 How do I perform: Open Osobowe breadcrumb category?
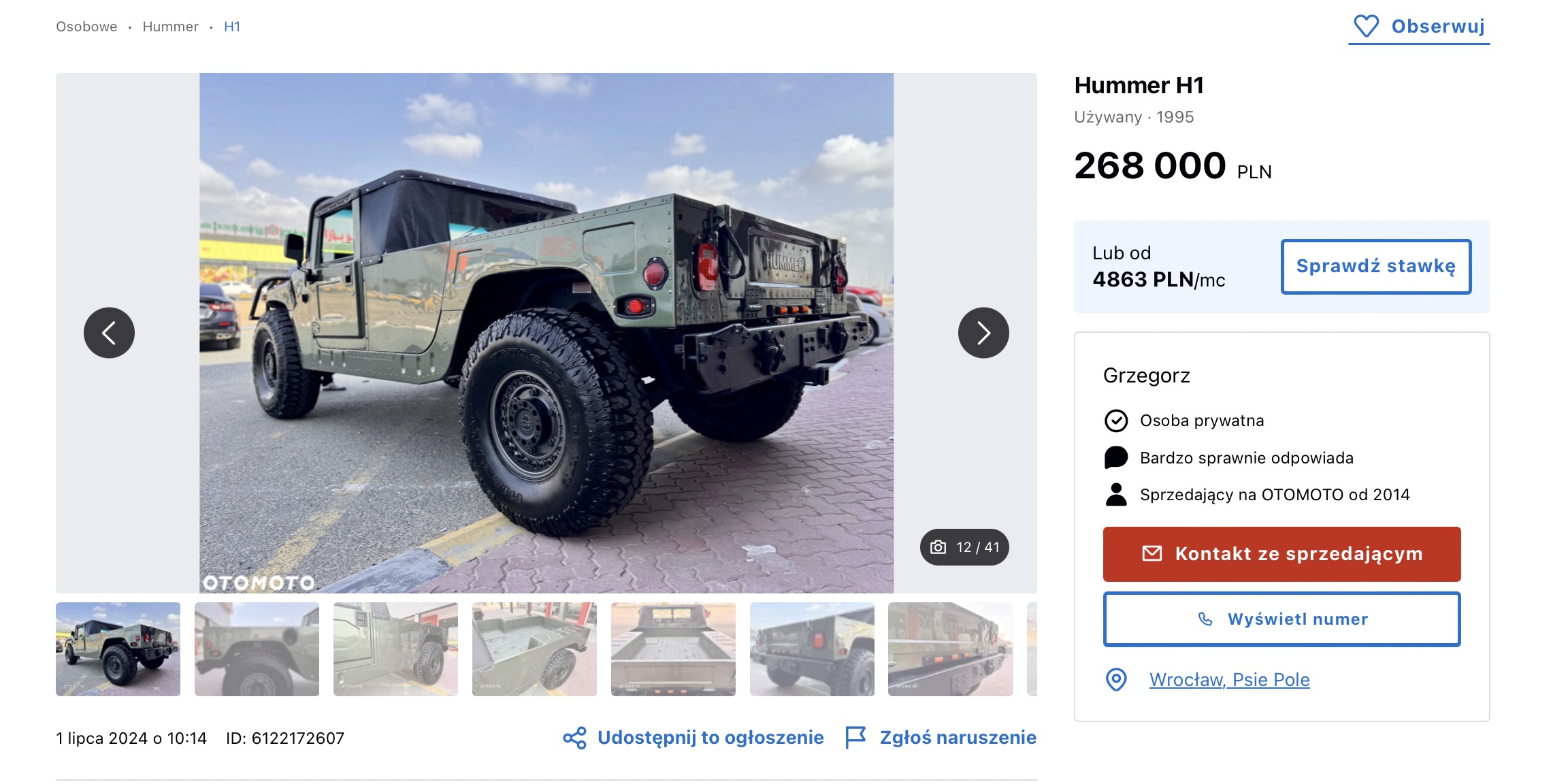click(x=86, y=27)
